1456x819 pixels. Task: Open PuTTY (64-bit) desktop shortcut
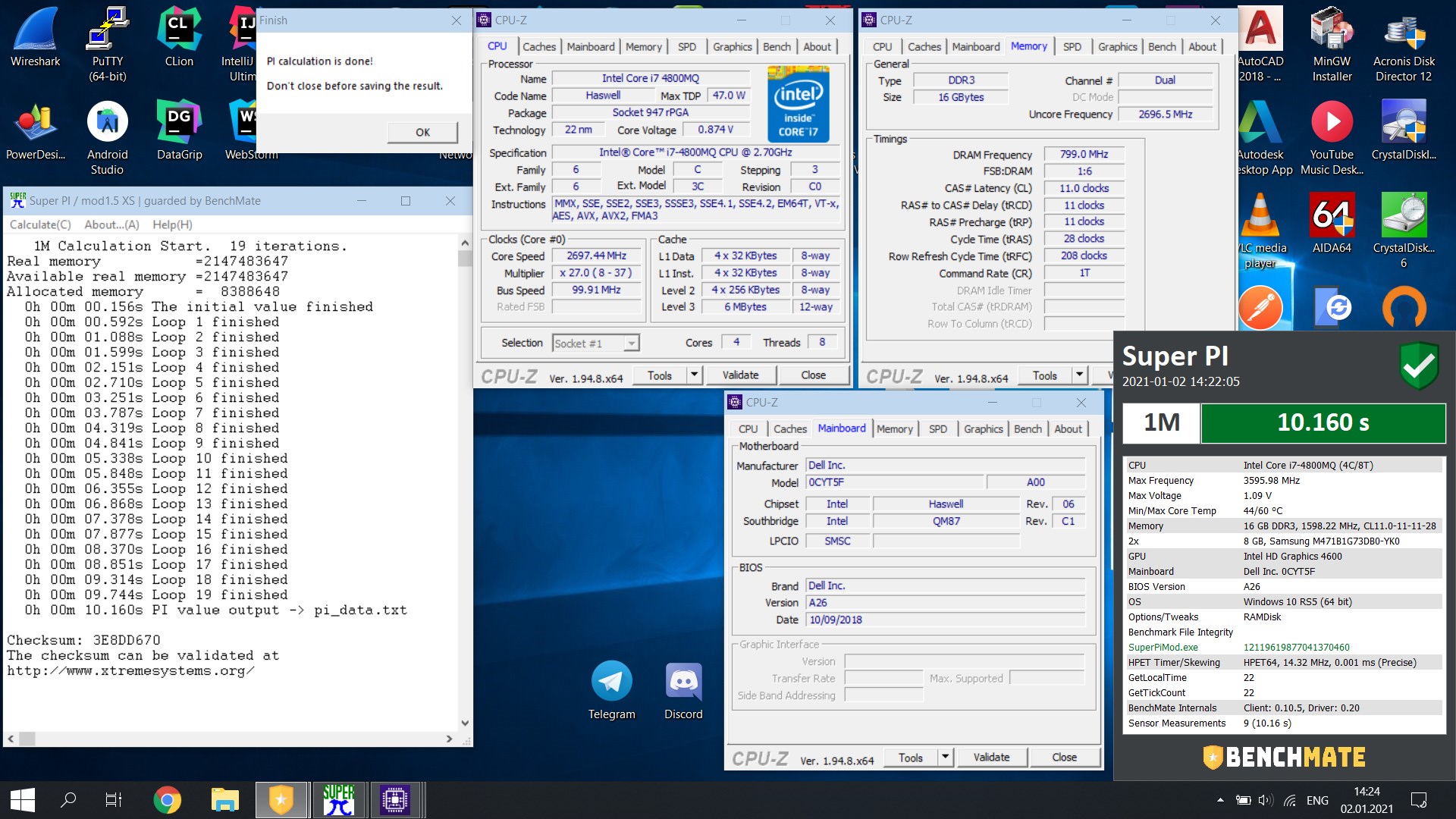pyautogui.click(x=107, y=44)
